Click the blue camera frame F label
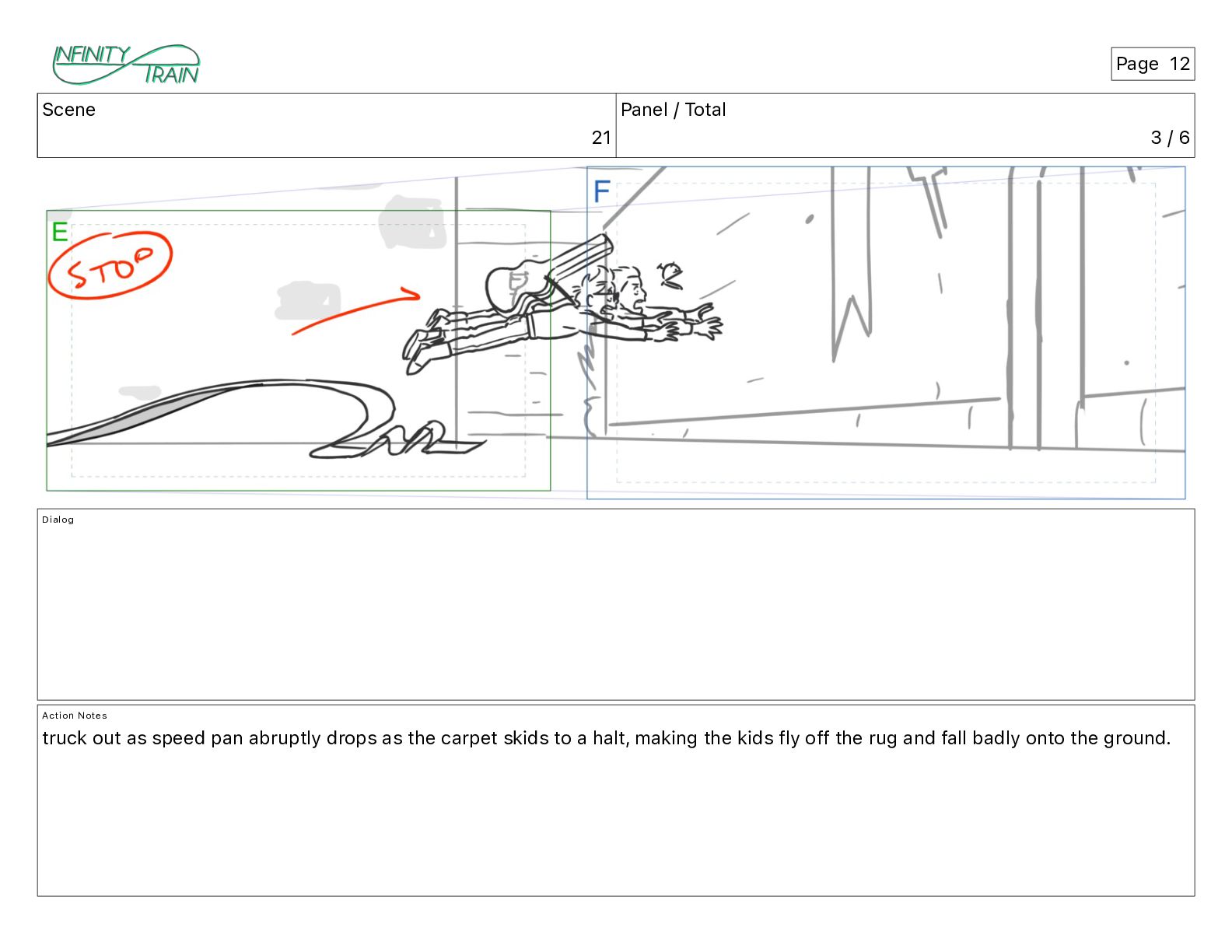1232x952 pixels. (x=601, y=191)
